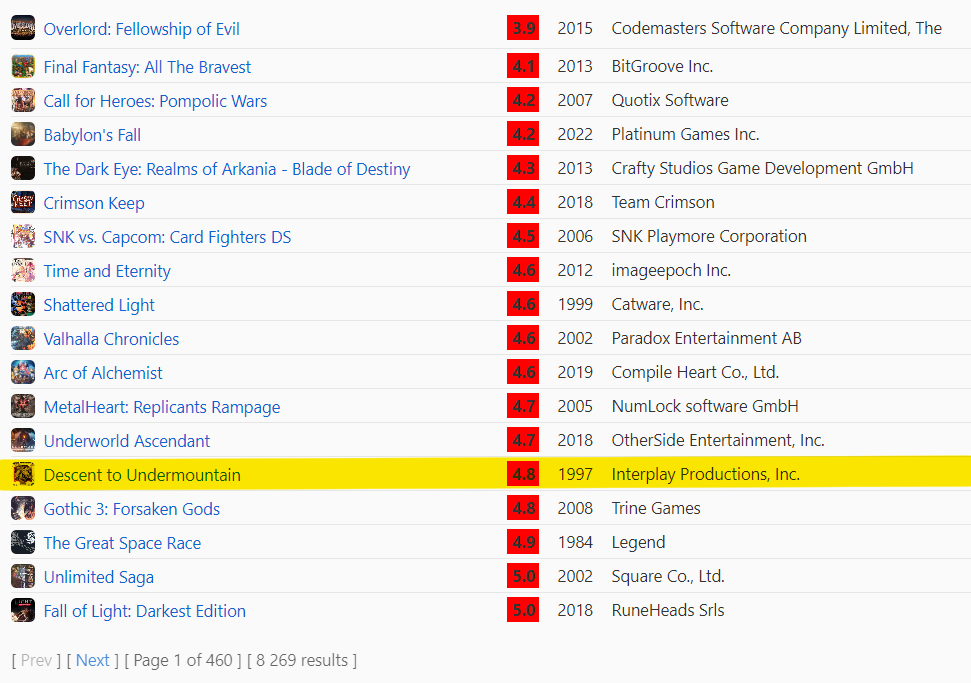Open the Overlord: Fellowship of Evil link
This screenshot has height=683, width=971.
141,29
